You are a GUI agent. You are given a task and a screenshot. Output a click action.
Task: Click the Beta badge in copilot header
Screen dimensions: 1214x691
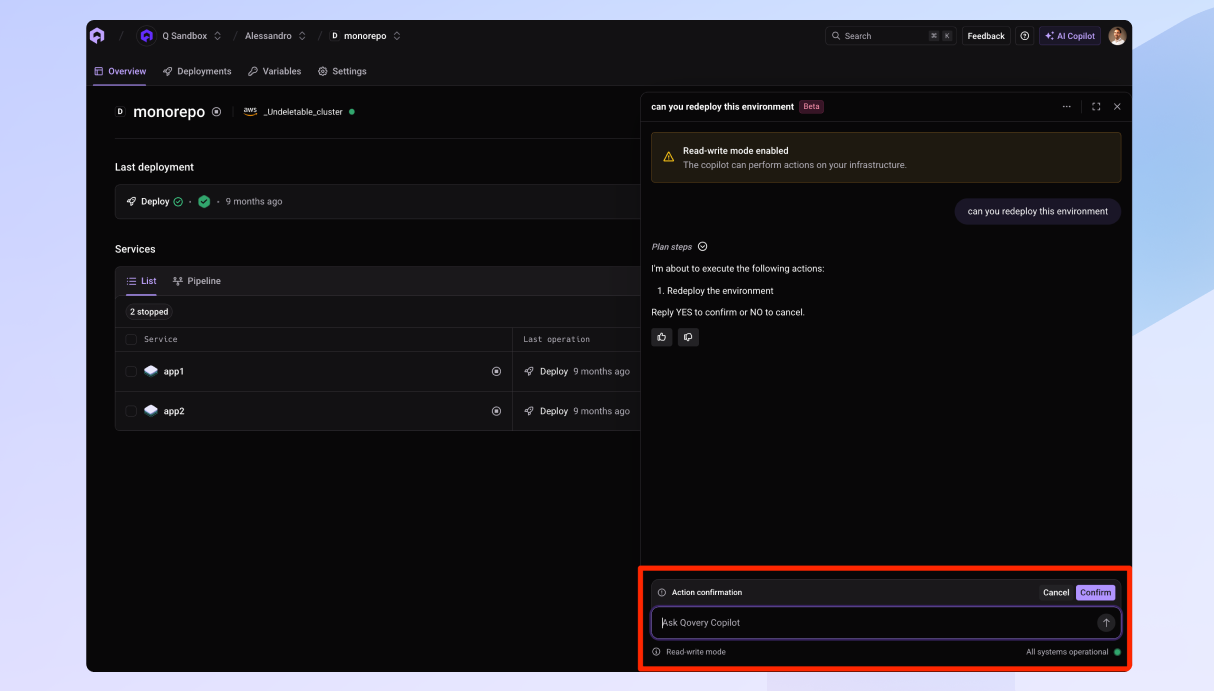pyautogui.click(x=812, y=107)
